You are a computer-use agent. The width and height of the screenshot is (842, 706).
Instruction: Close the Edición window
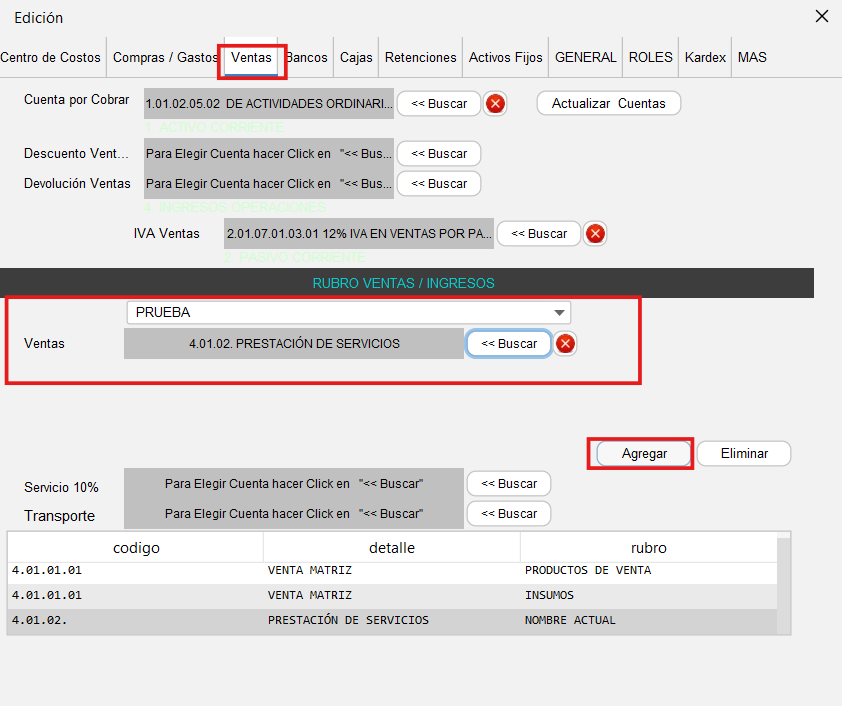[x=822, y=17]
